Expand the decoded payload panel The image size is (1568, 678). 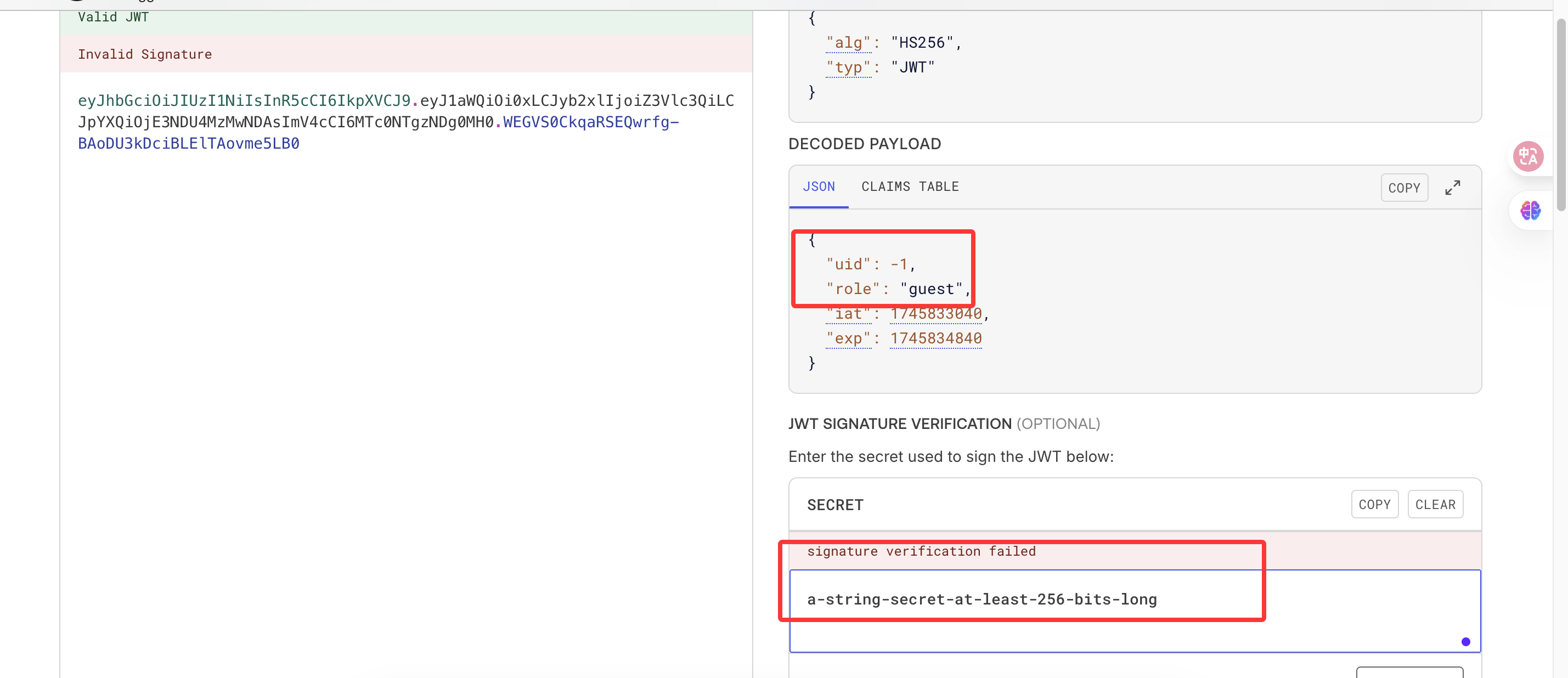1452,188
